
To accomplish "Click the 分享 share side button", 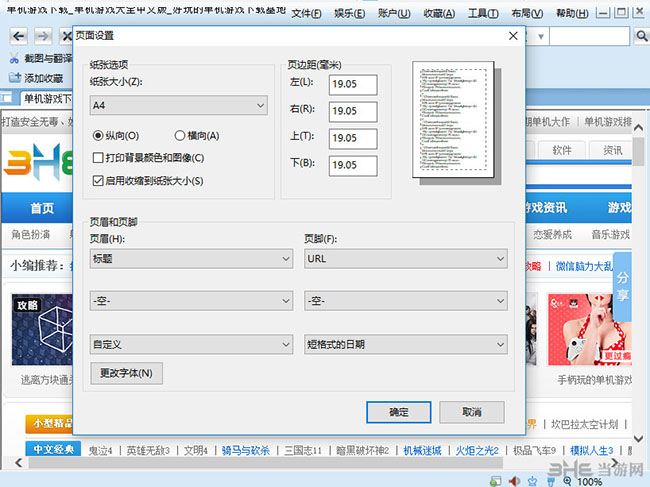I will [622, 286].
